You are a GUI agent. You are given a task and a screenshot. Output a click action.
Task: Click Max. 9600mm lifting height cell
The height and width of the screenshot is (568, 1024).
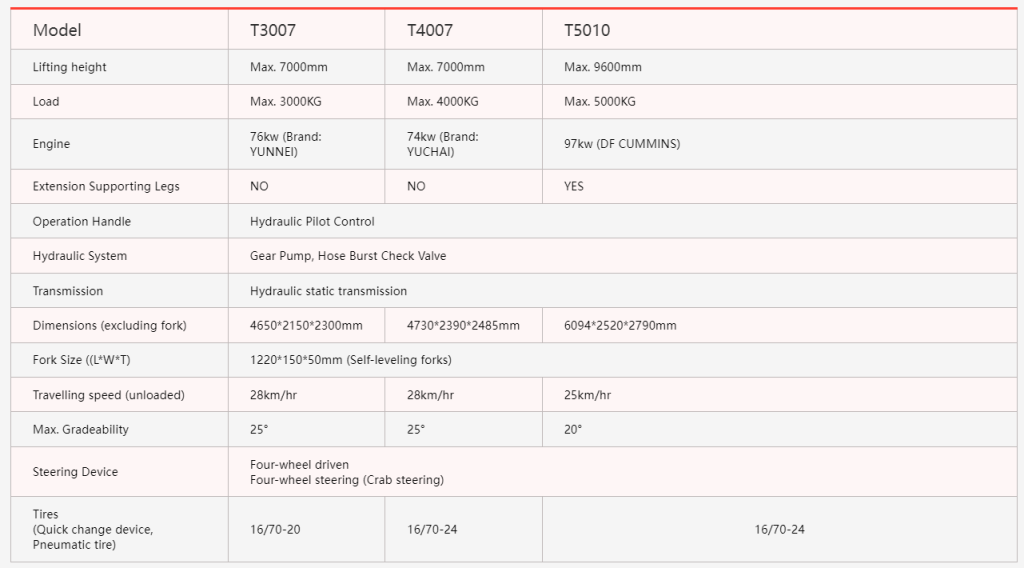click(x=603, y=67)
